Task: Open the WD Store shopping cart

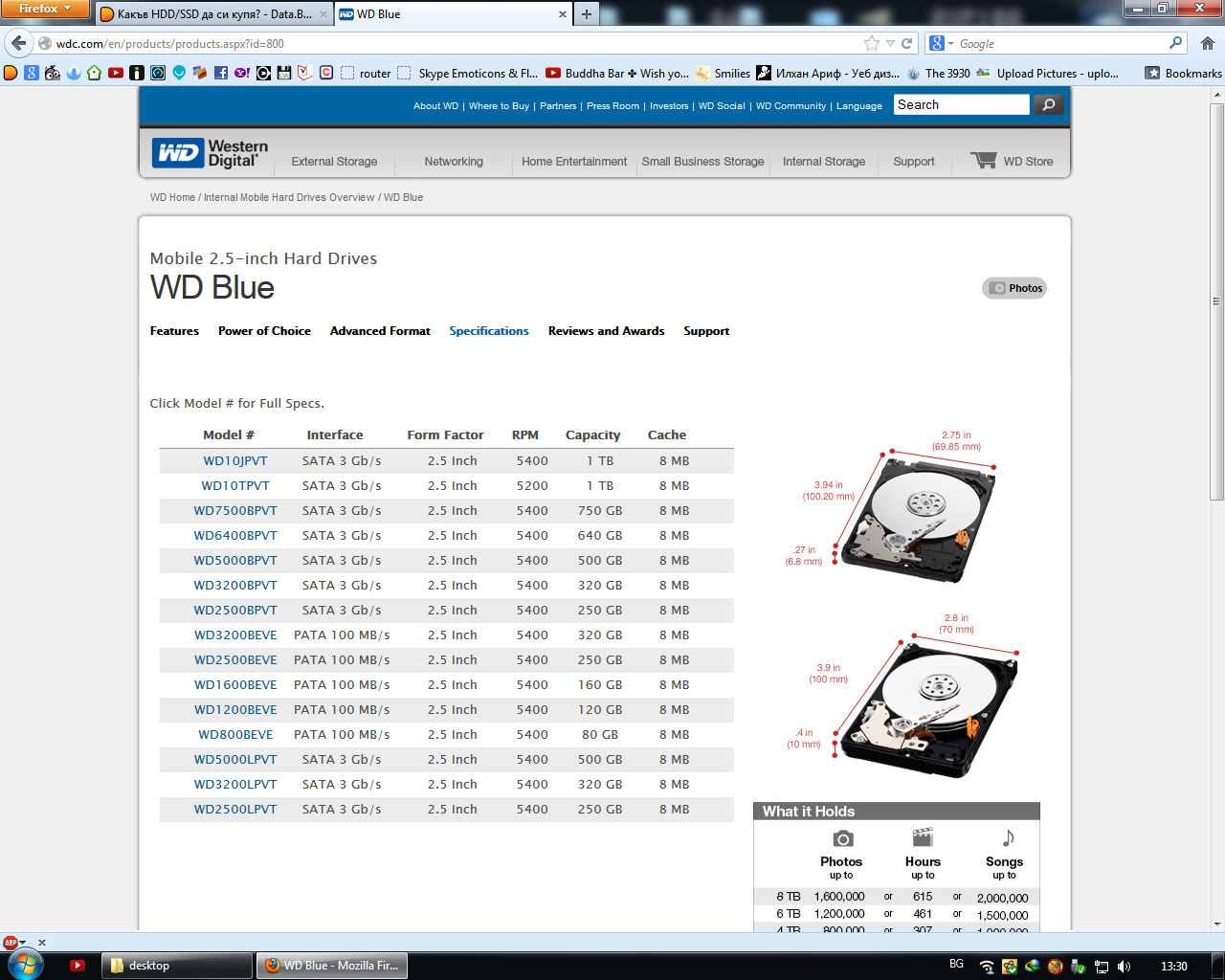Action: [x=1012, y=161]
